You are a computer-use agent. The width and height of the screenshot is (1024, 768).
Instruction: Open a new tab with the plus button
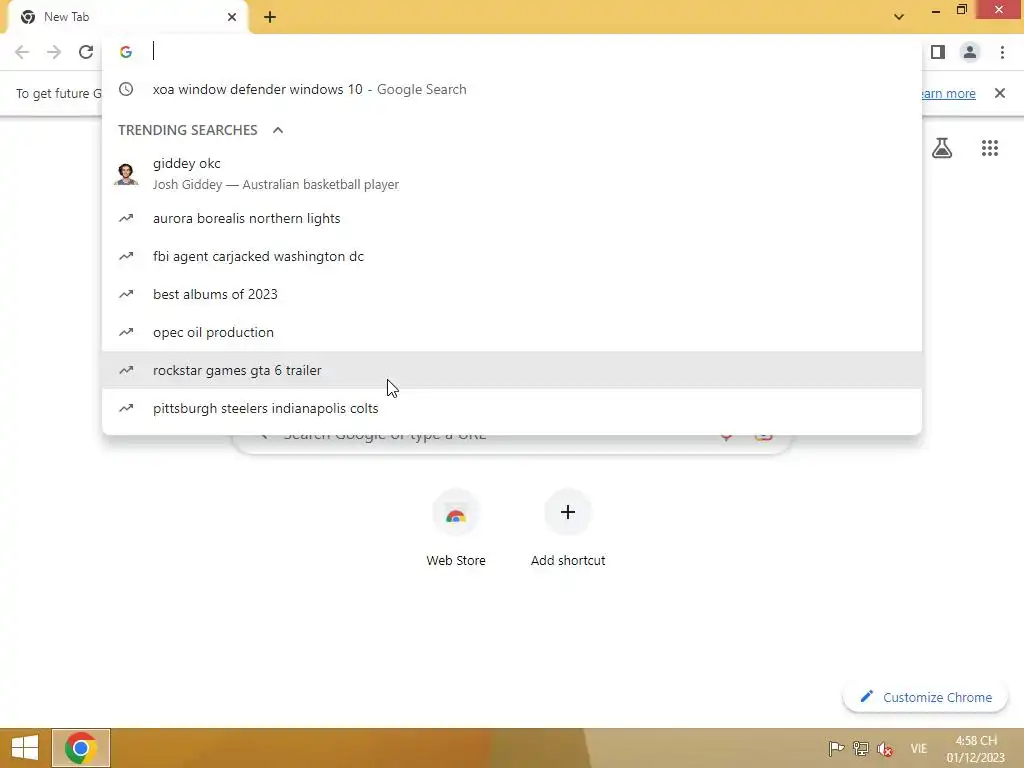coord(270,18)
